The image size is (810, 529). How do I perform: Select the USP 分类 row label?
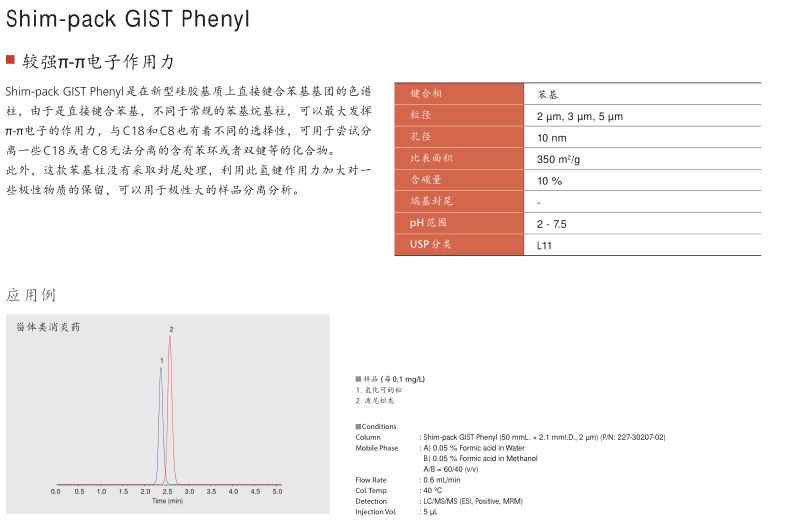(x=430, y=244)
